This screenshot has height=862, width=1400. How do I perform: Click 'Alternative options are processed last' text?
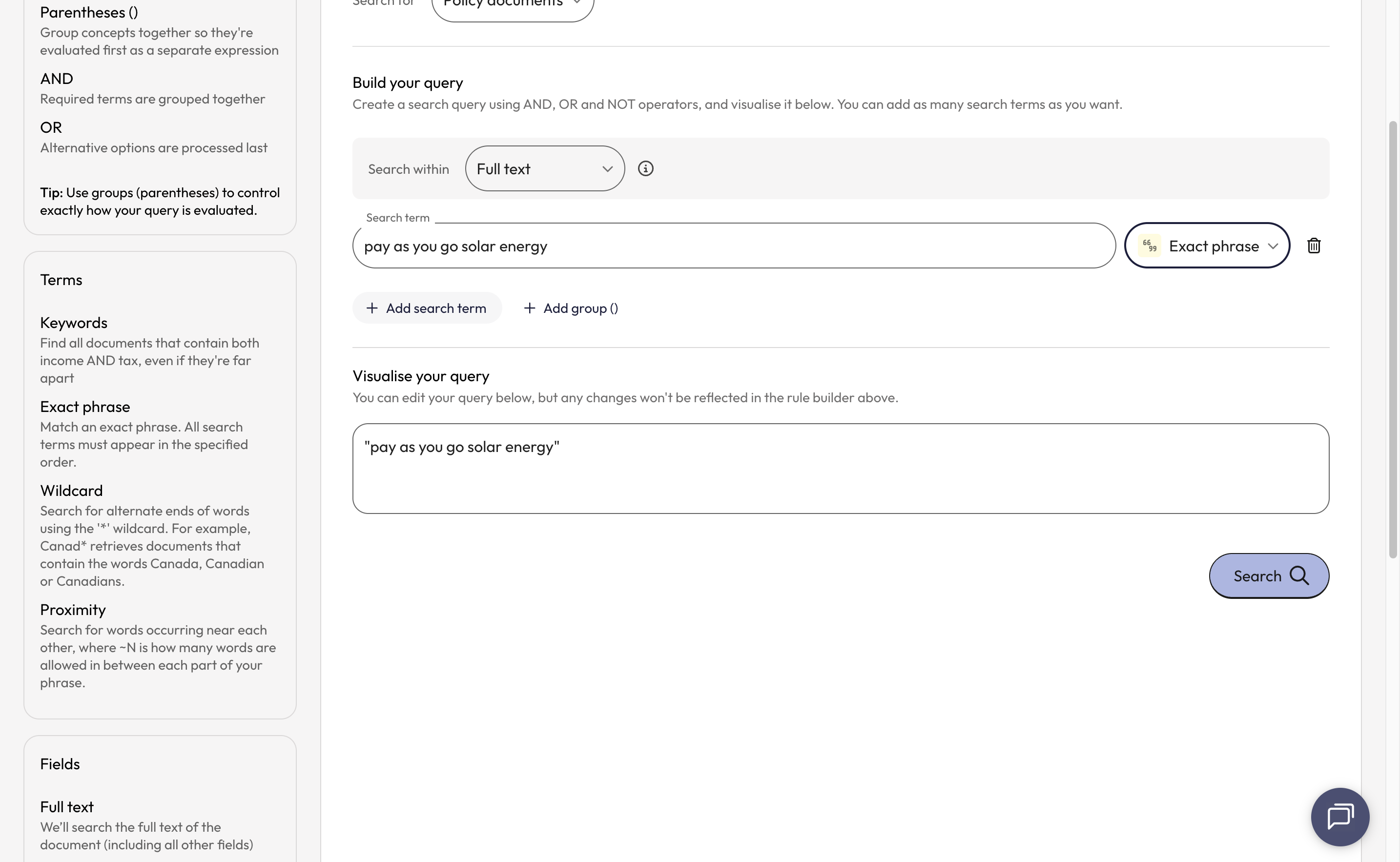(153, 148)
